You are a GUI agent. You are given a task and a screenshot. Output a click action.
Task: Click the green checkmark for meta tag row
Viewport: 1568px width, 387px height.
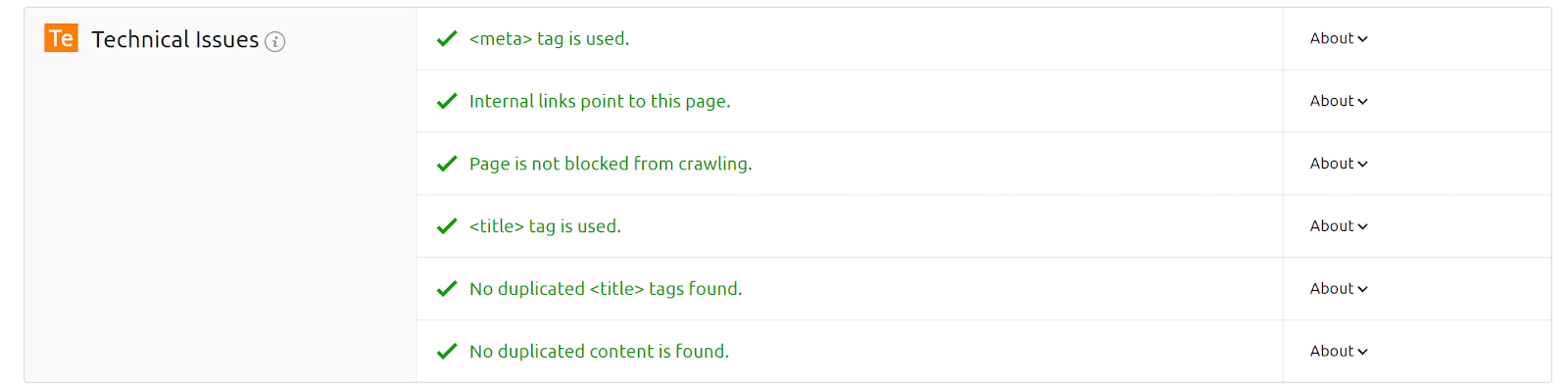[x=447, y=38]
